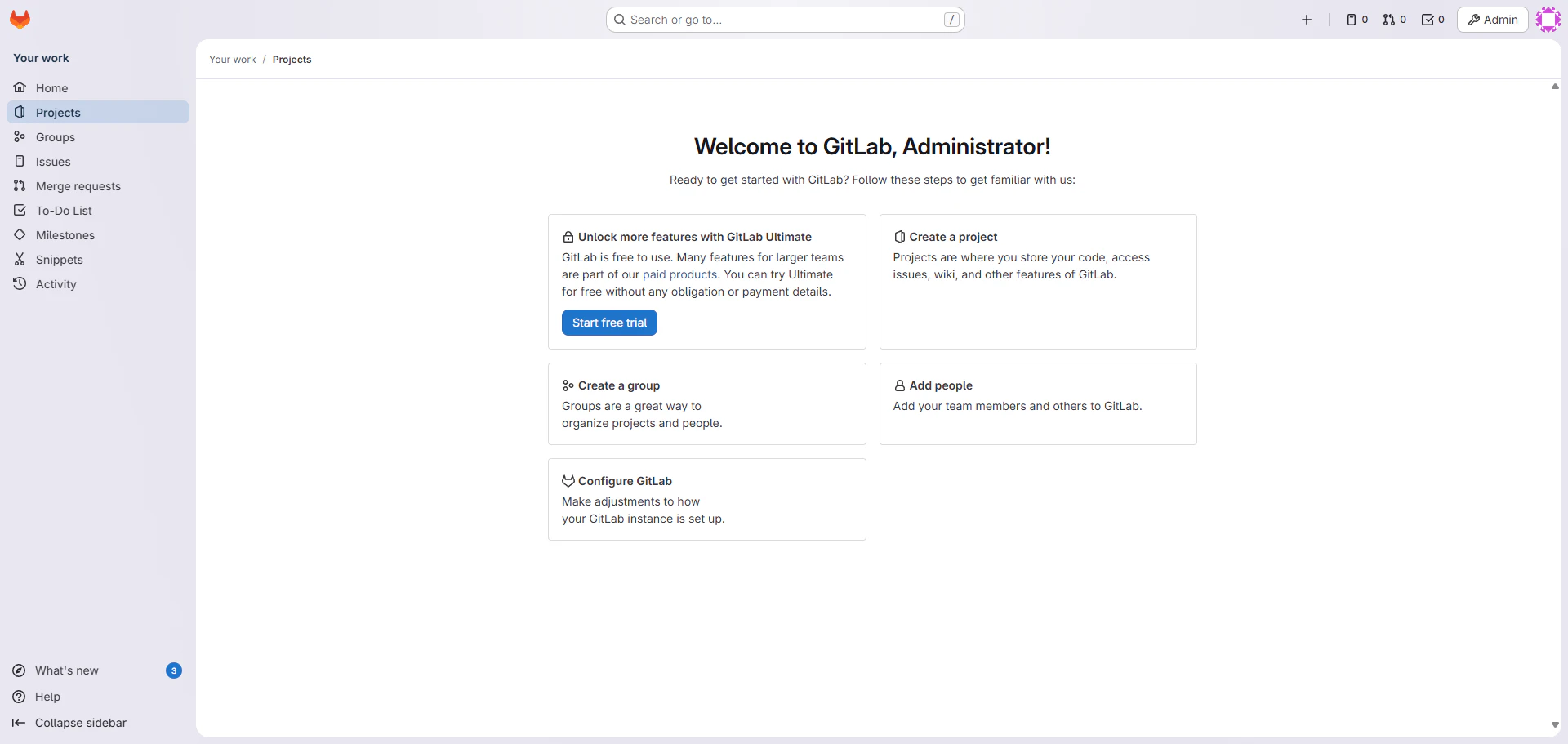1568x744 pixels.
Task: Open your user avatar menu
Action: 1548,19
